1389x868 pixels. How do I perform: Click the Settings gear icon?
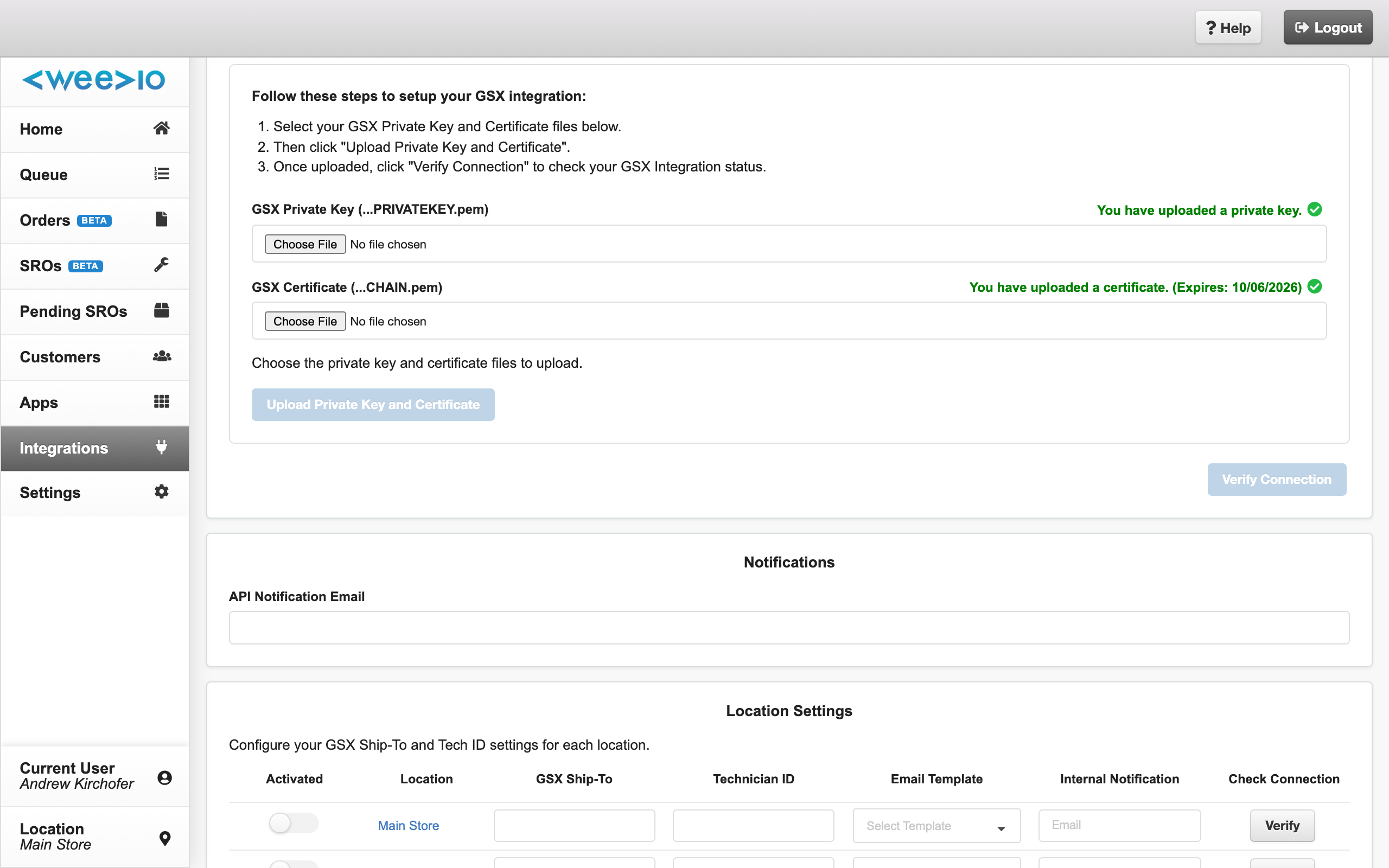pos(161,492)
